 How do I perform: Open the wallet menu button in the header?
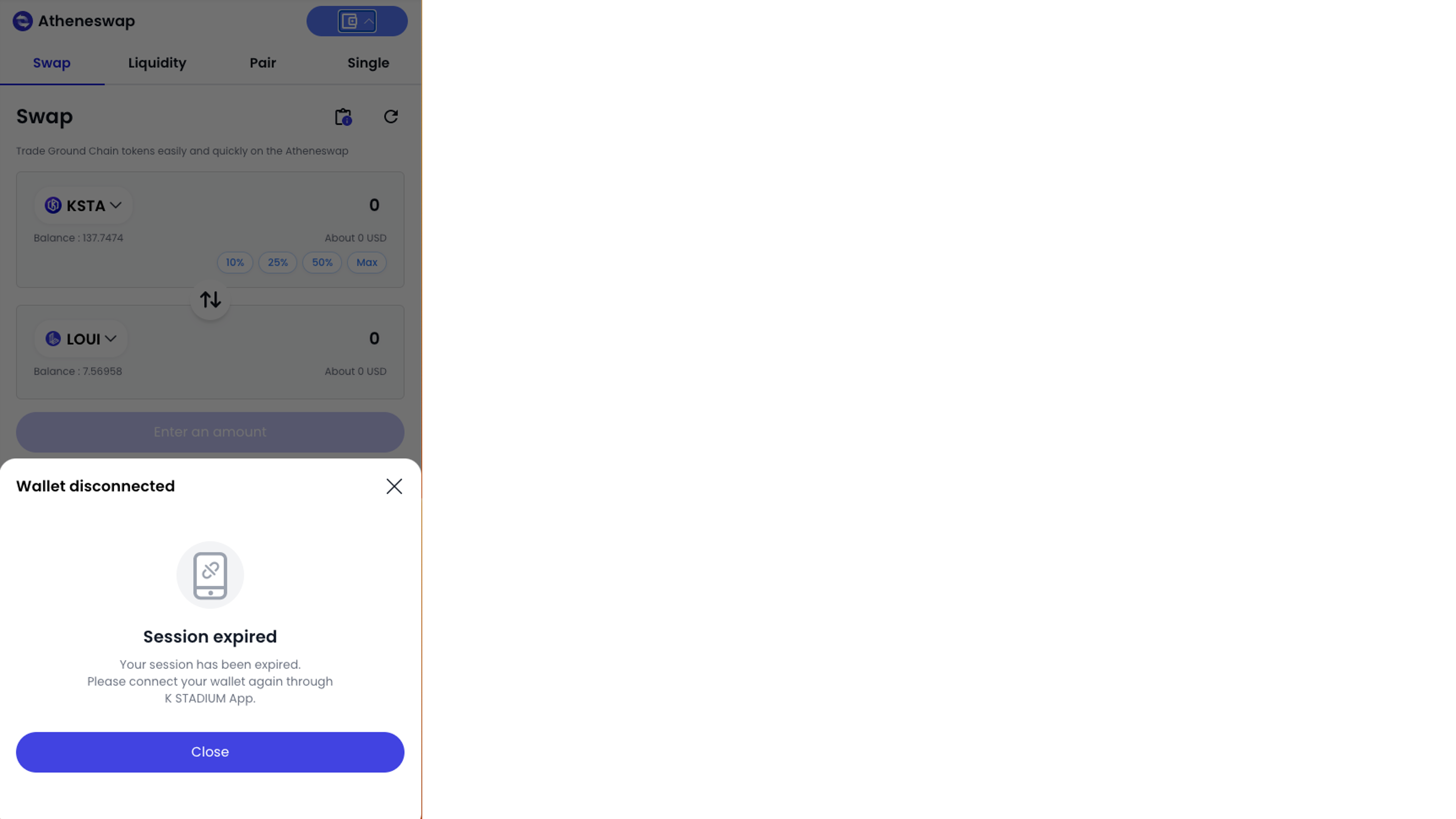pyautogui.click(x=357, y=22)
